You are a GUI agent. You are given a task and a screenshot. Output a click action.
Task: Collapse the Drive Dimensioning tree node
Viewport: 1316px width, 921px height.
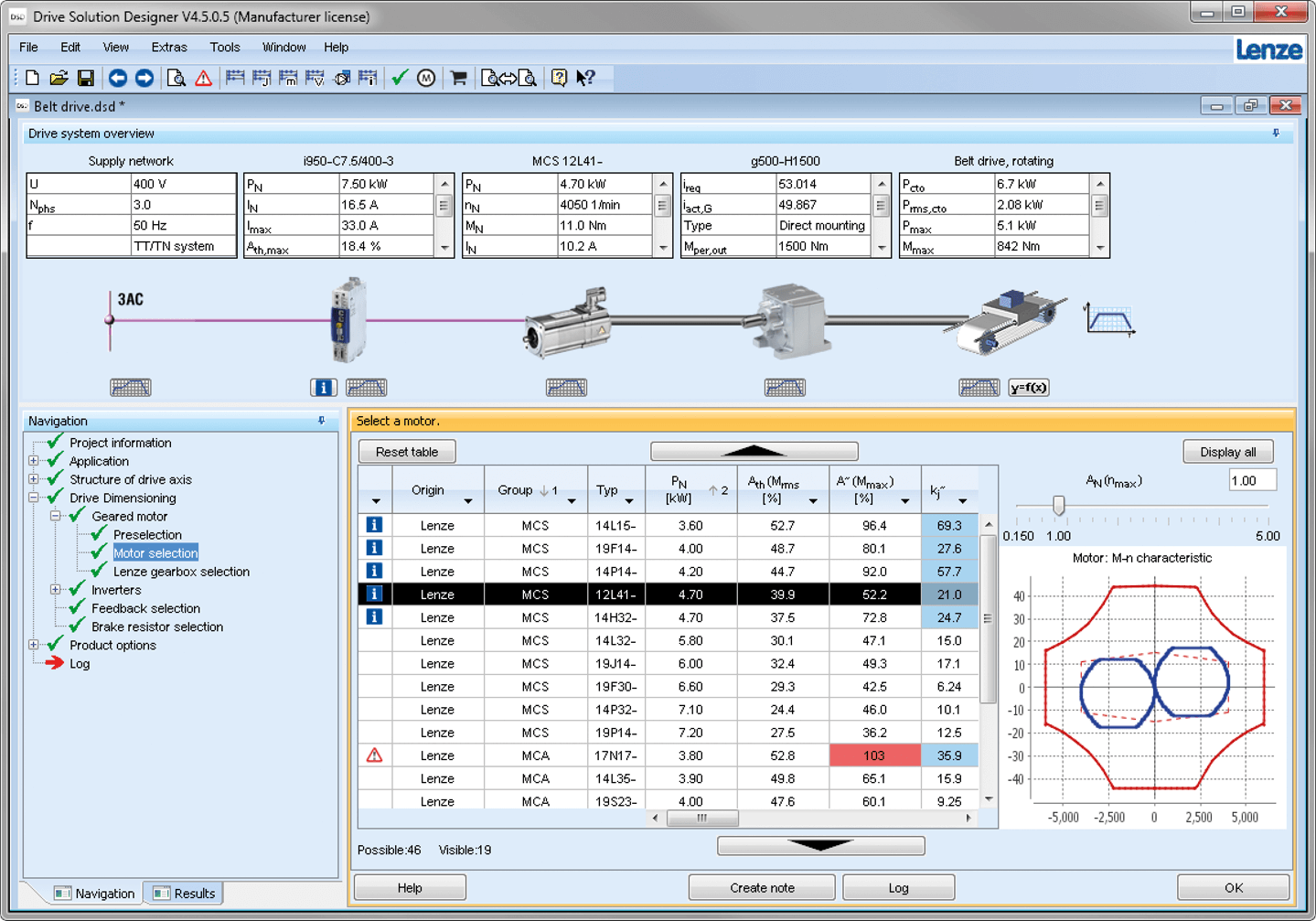[34, 498]
